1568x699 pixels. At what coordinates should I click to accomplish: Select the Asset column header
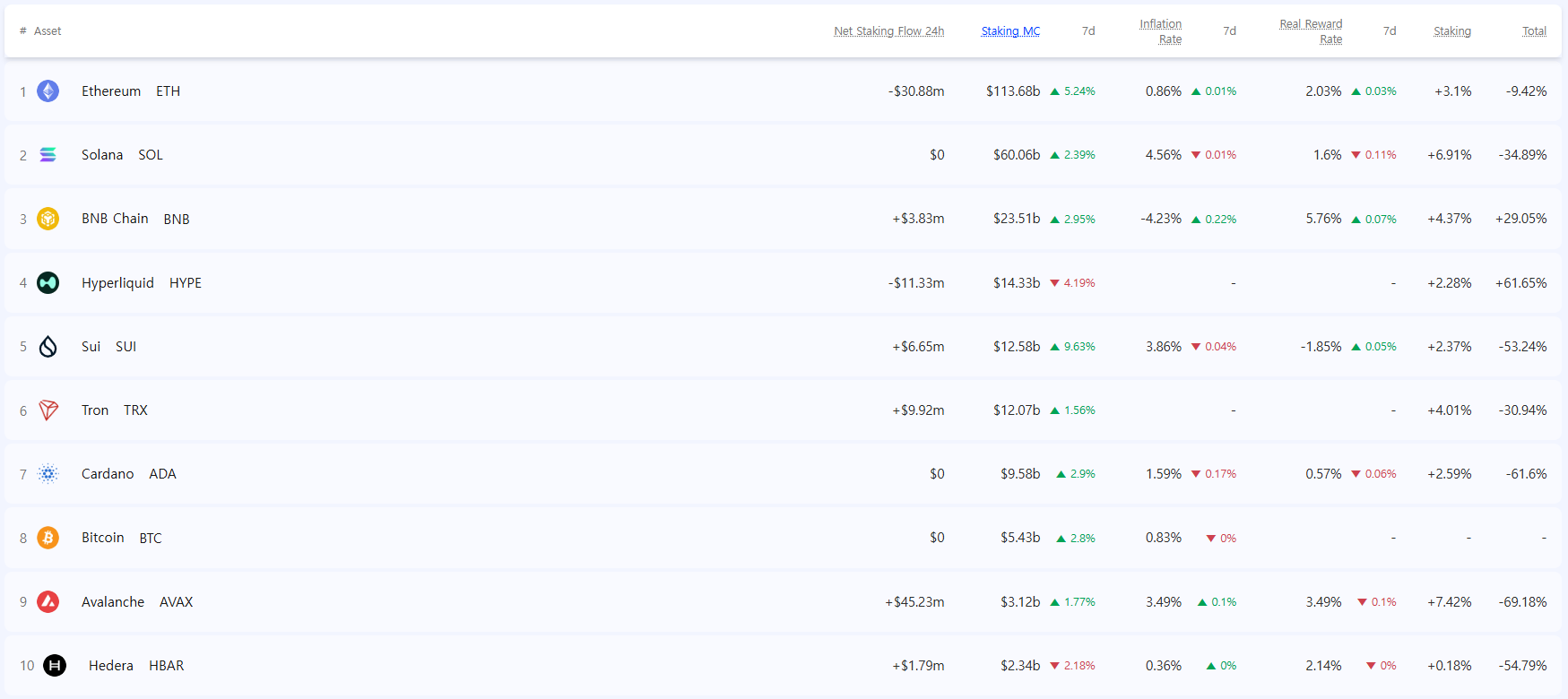click(x=48, y=31)
